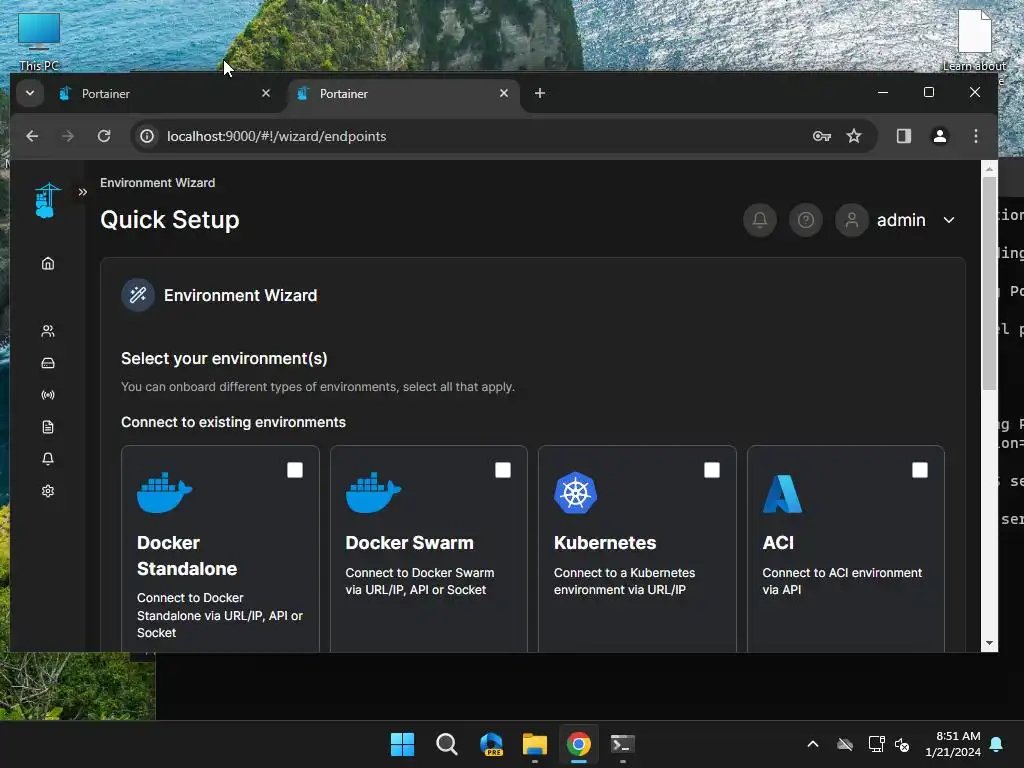Click the Environment Wizard wand icon

click(138, 295)
